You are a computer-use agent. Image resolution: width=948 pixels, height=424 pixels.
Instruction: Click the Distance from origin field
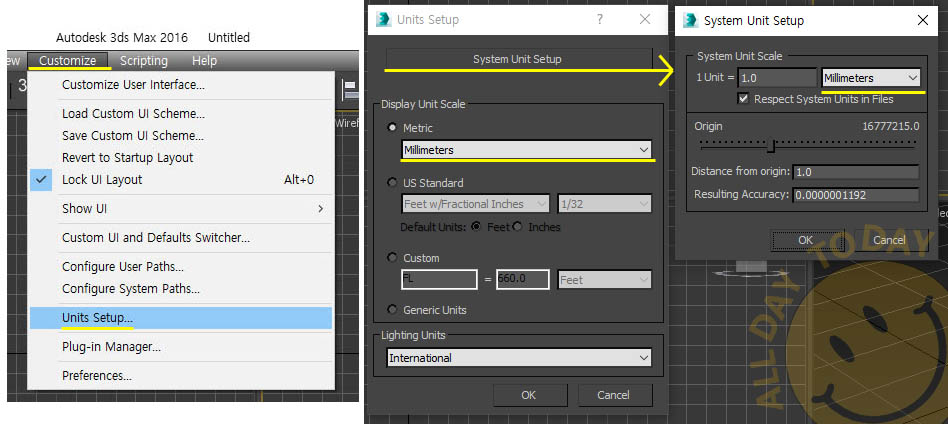855,172
